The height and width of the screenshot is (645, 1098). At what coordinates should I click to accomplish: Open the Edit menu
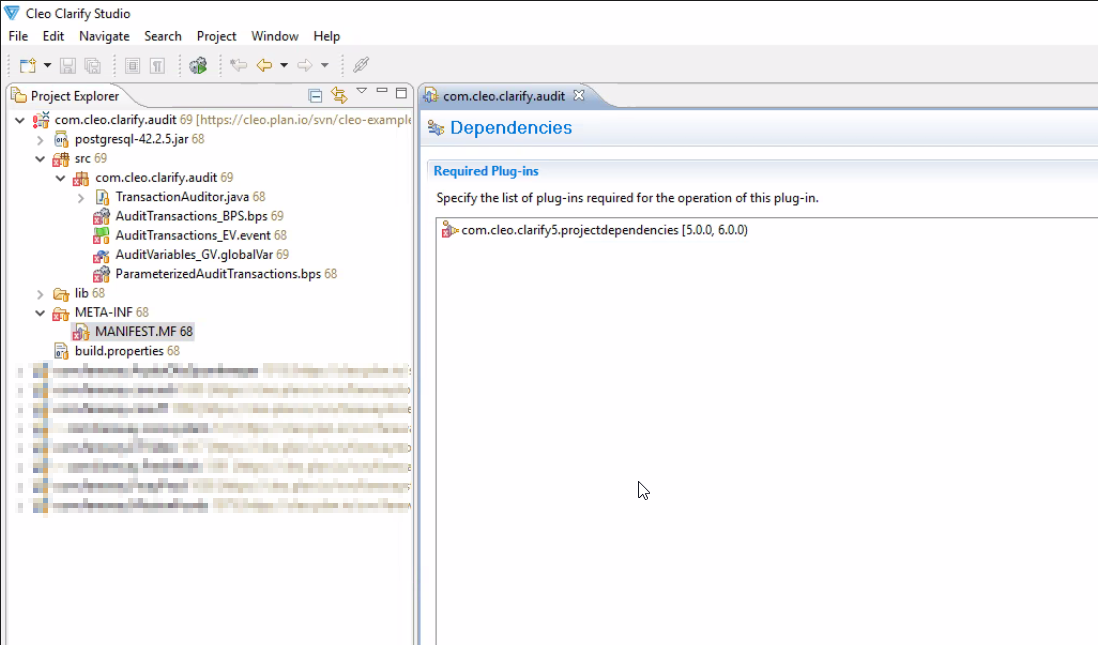point(53,36)
